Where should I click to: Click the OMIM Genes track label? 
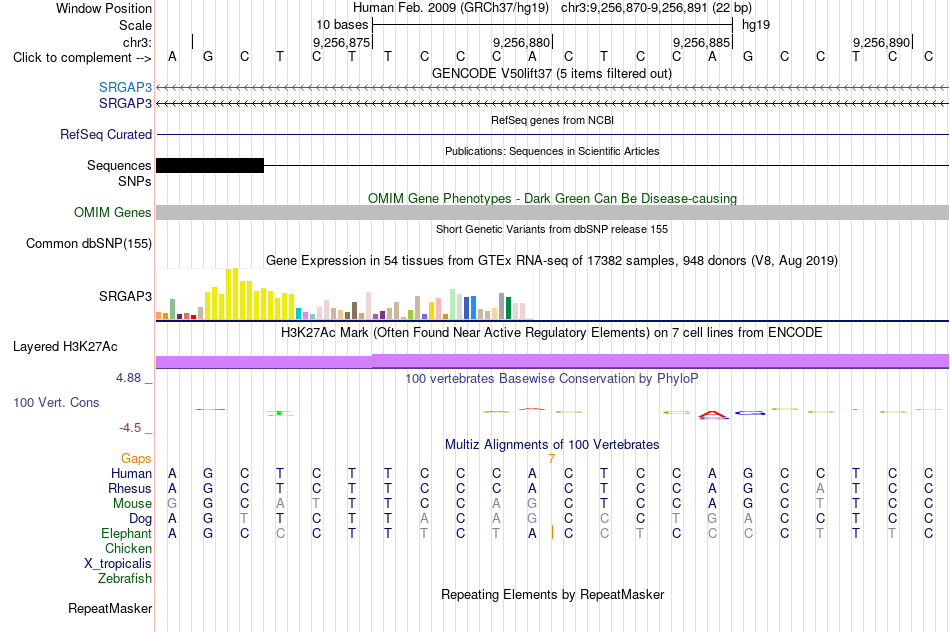click(112, 213)
